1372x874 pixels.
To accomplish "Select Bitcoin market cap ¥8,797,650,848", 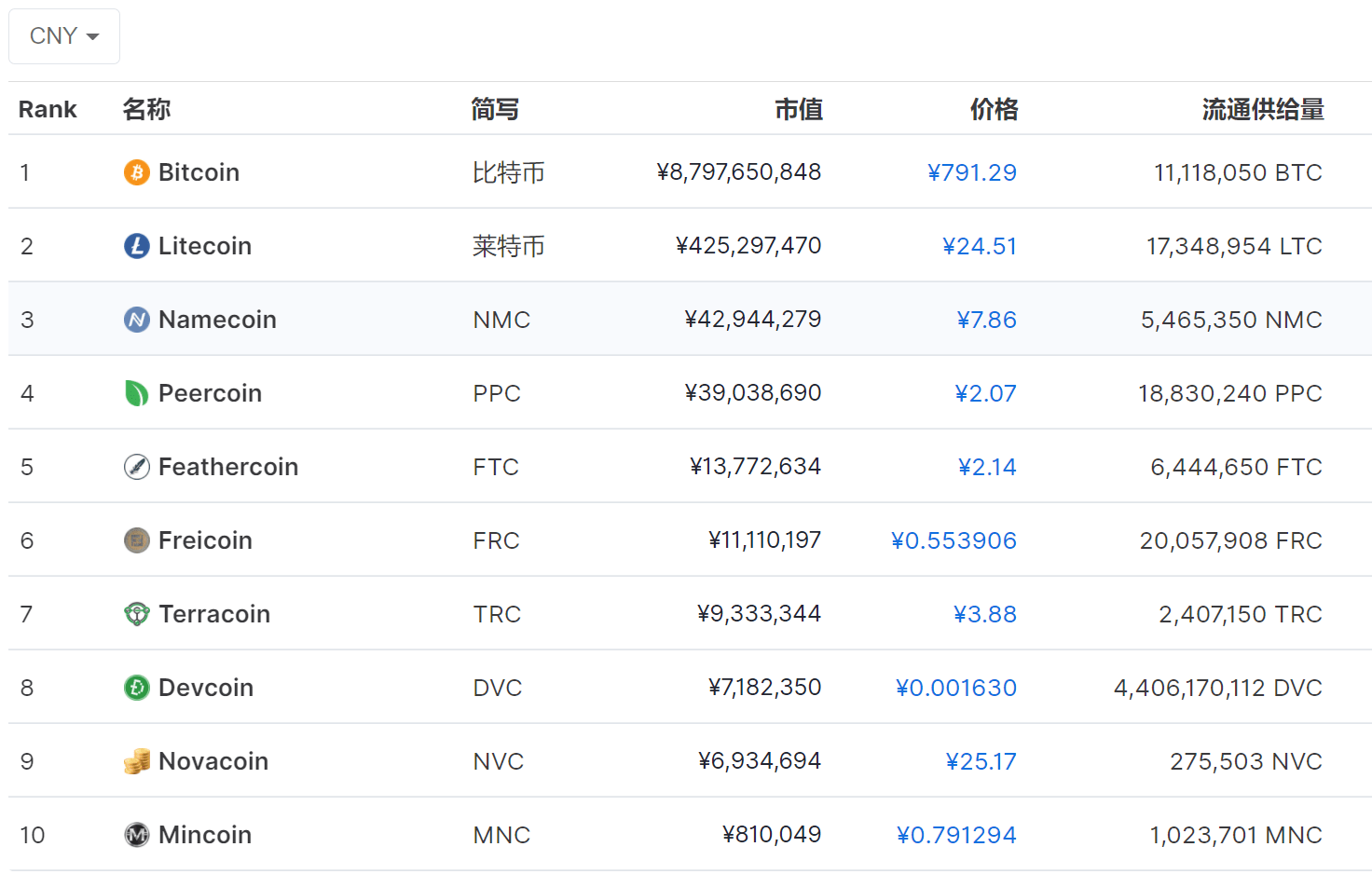I will tap(739, 172).
